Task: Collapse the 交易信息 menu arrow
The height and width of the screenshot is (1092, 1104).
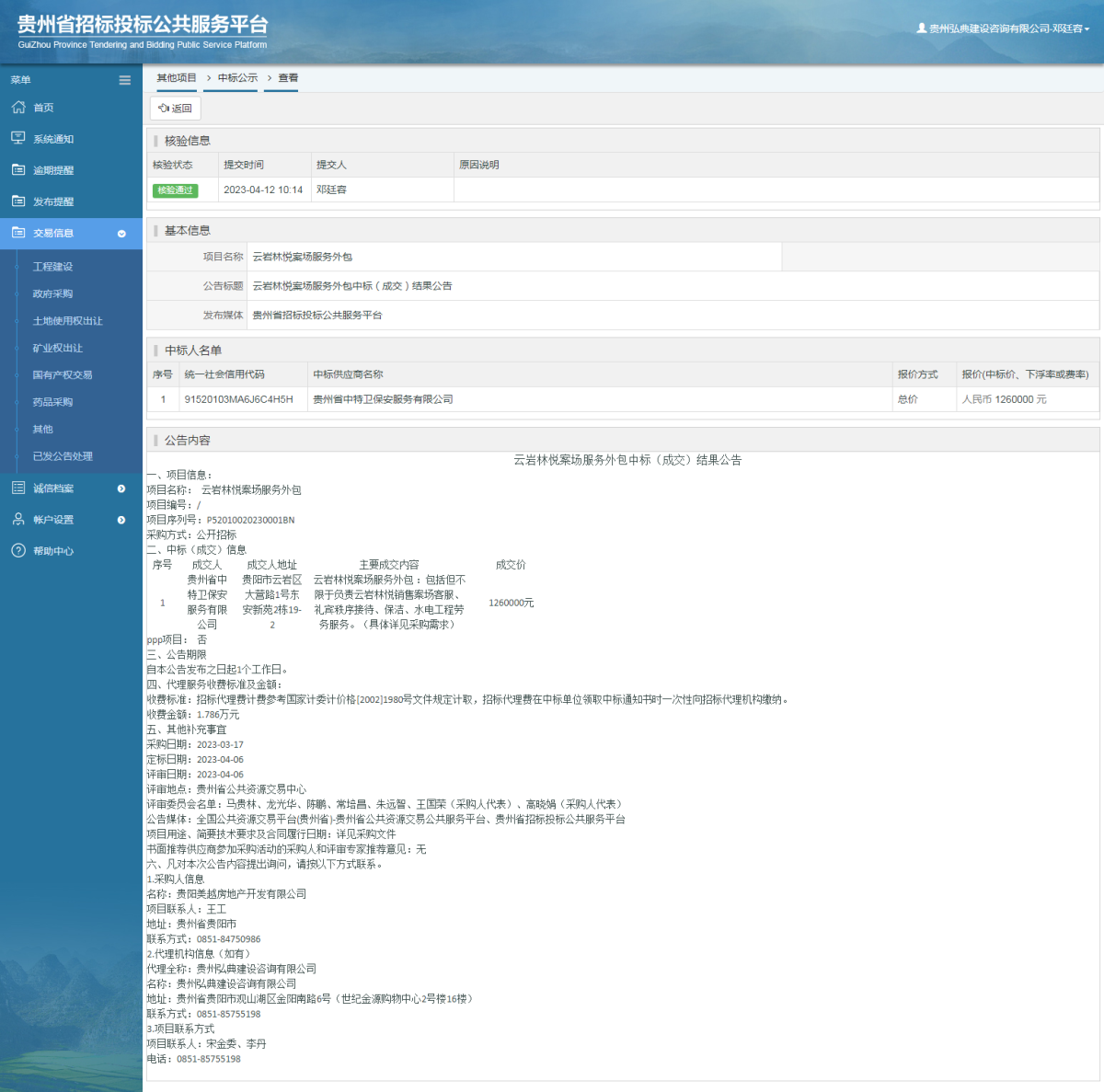Action: point(121,234)
